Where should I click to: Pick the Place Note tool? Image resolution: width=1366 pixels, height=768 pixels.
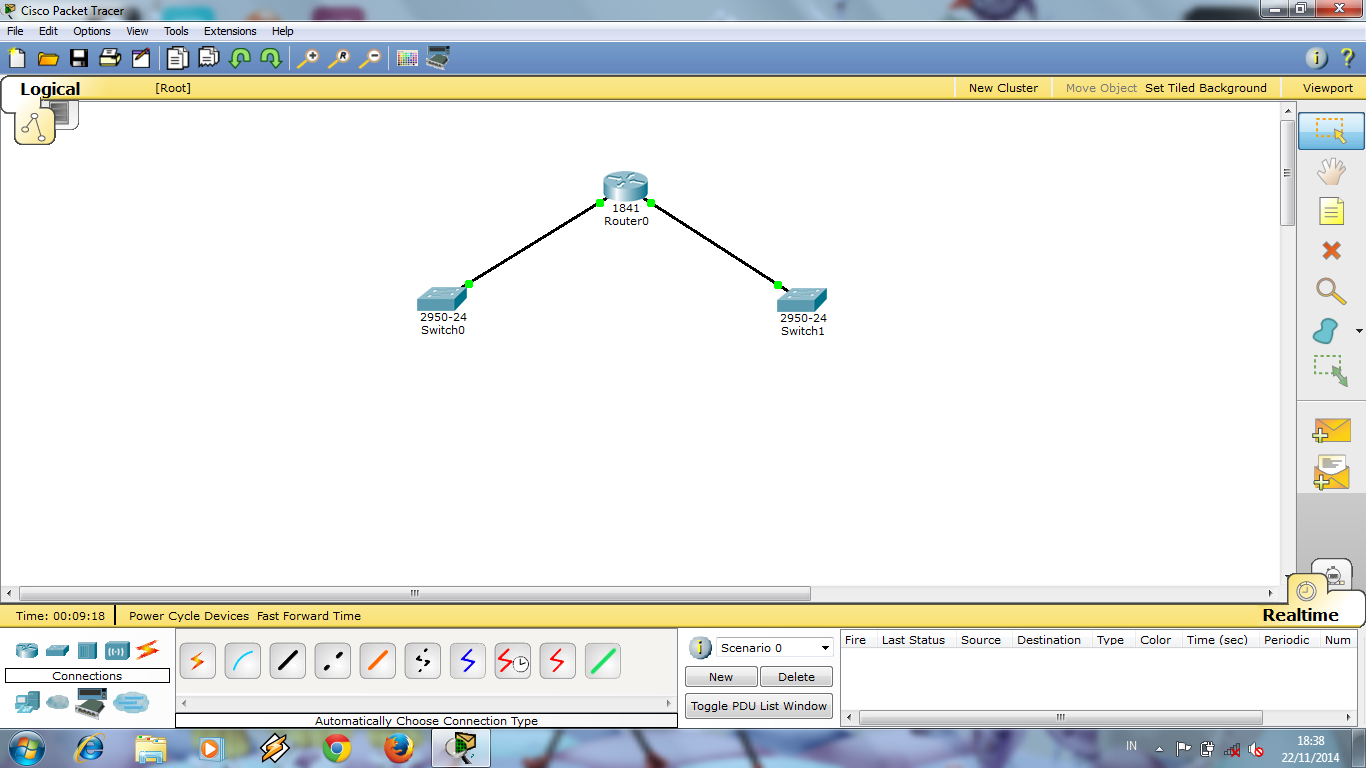tap(1331, 211)
